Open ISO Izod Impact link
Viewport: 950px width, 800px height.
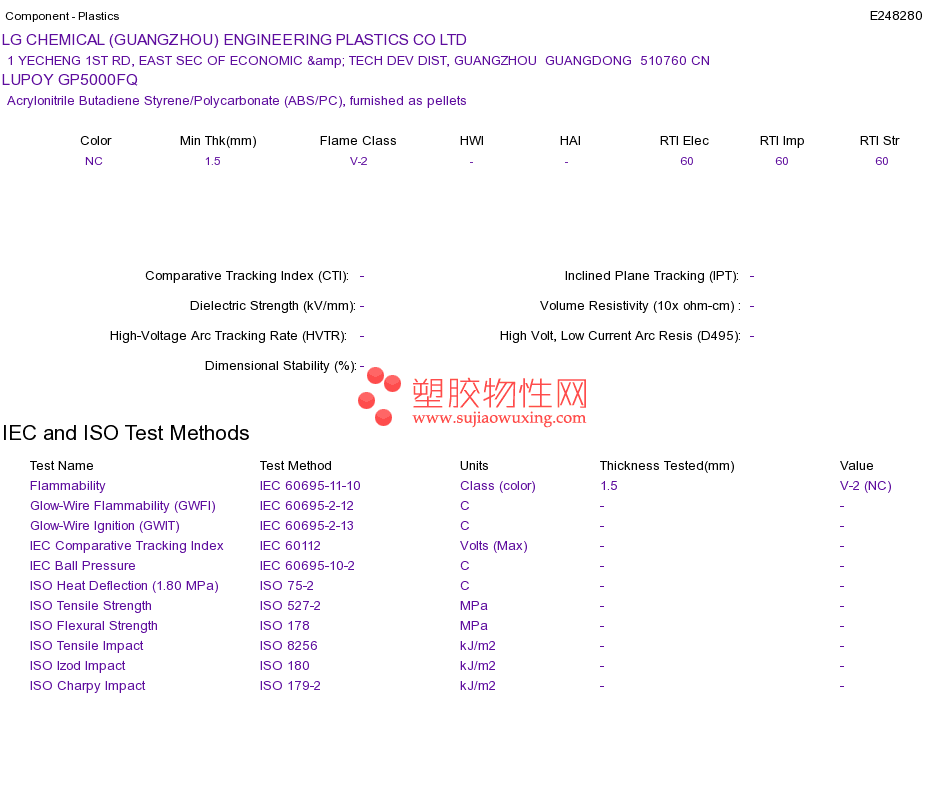point(78,665)
